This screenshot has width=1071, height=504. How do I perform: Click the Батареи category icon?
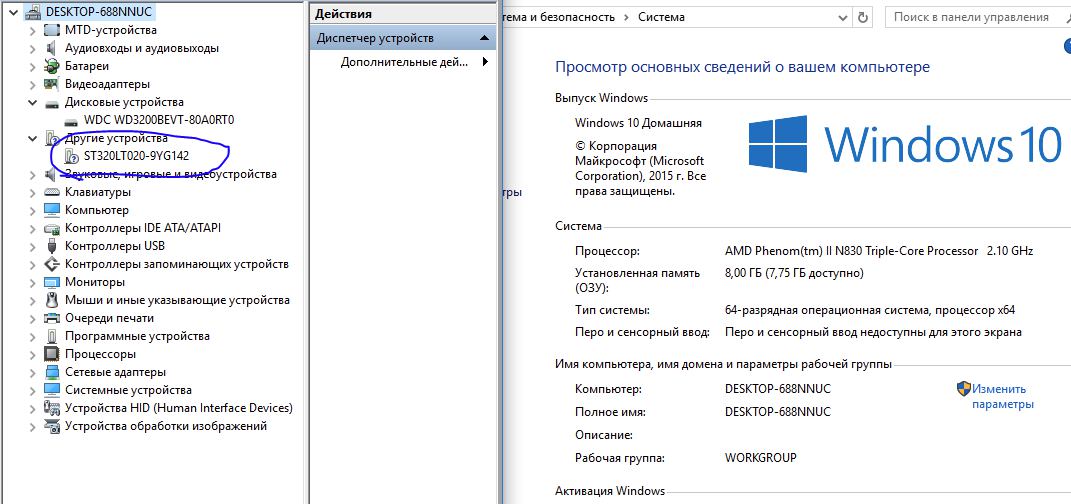point(52,66)
